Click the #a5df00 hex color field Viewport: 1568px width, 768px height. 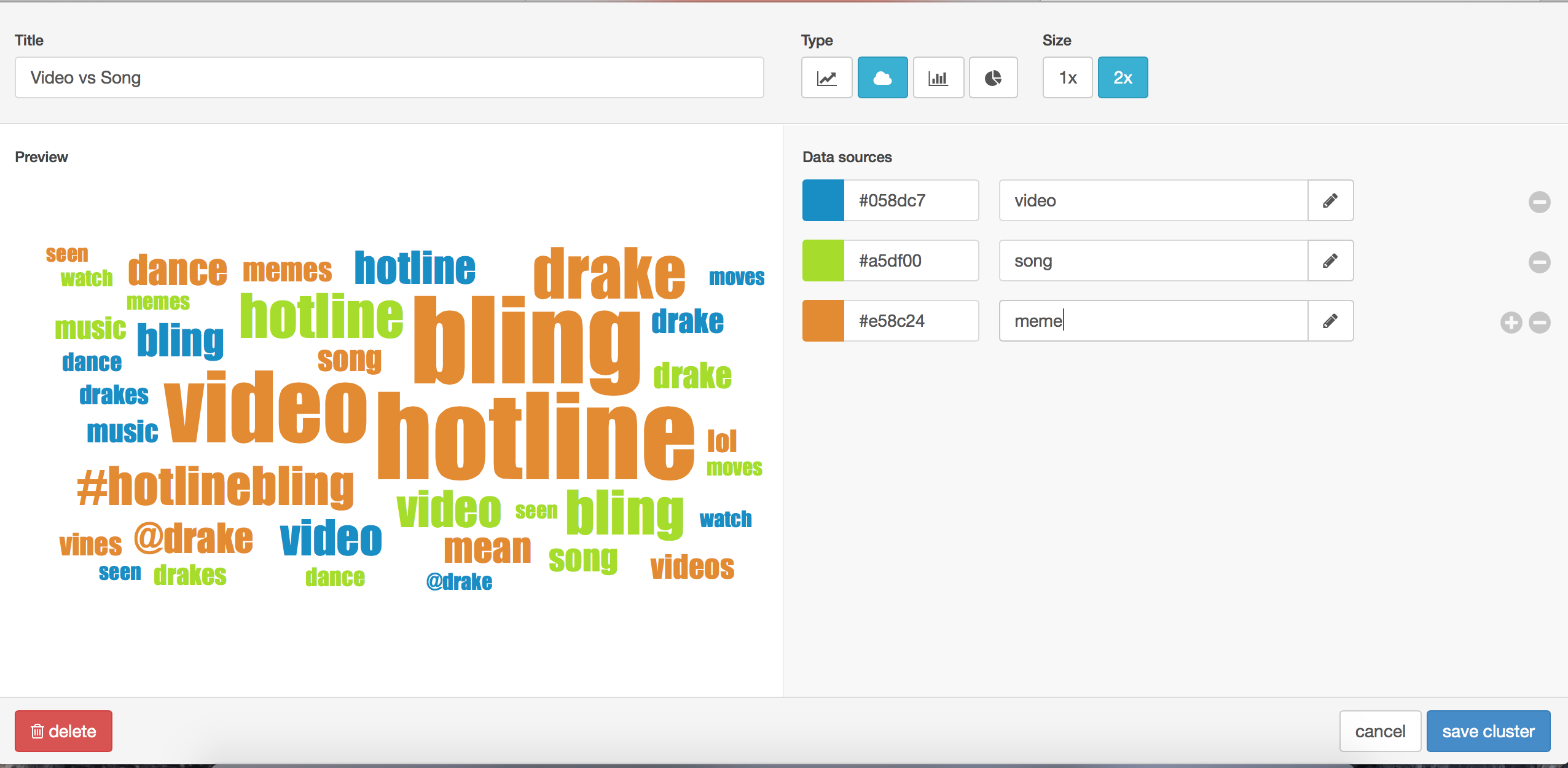[x=911, y=261]
